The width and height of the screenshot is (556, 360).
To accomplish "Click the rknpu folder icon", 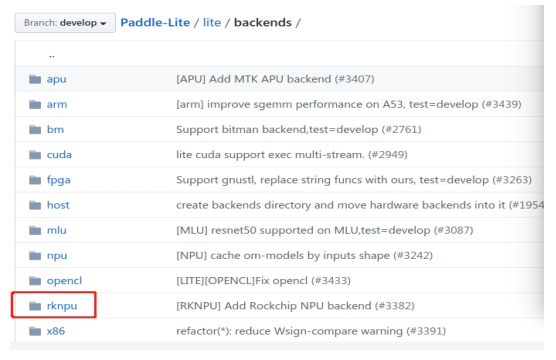I will pyautogui.click(x=35, y=306).
